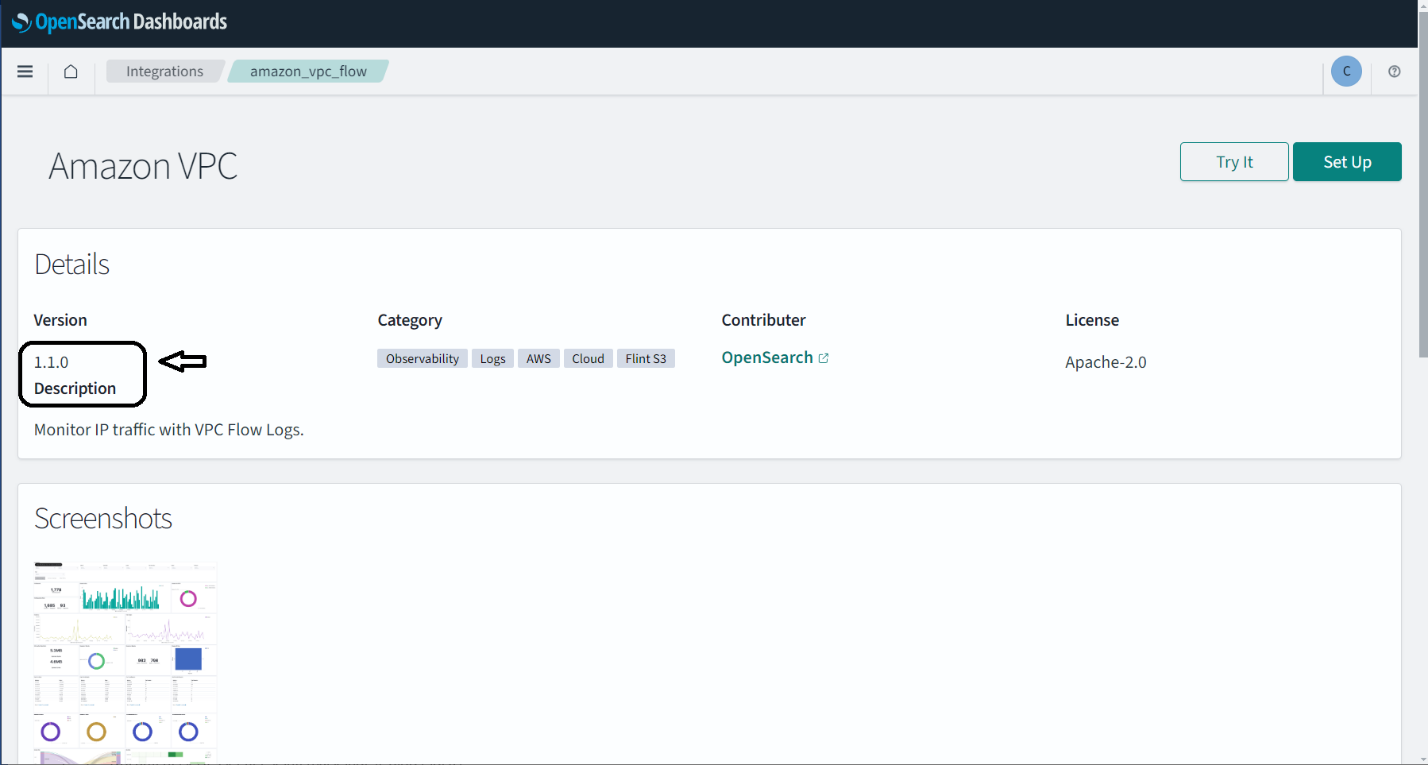Click the Observability category badge
The image size is (1428, 765).
coord(422,359)
